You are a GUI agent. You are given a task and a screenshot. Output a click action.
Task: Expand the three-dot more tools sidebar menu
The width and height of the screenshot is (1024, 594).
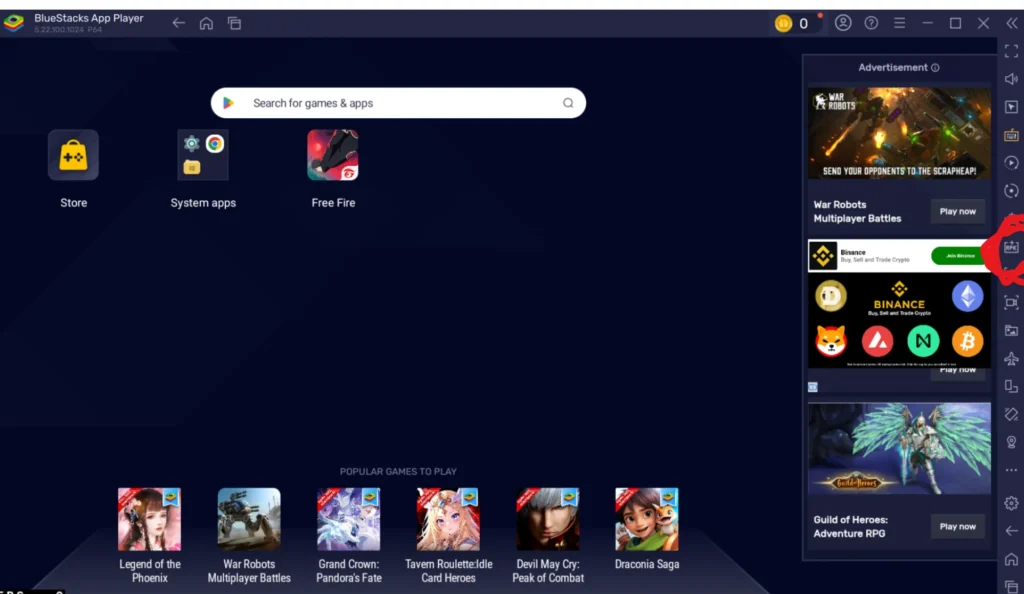[x=1011, y=470]
